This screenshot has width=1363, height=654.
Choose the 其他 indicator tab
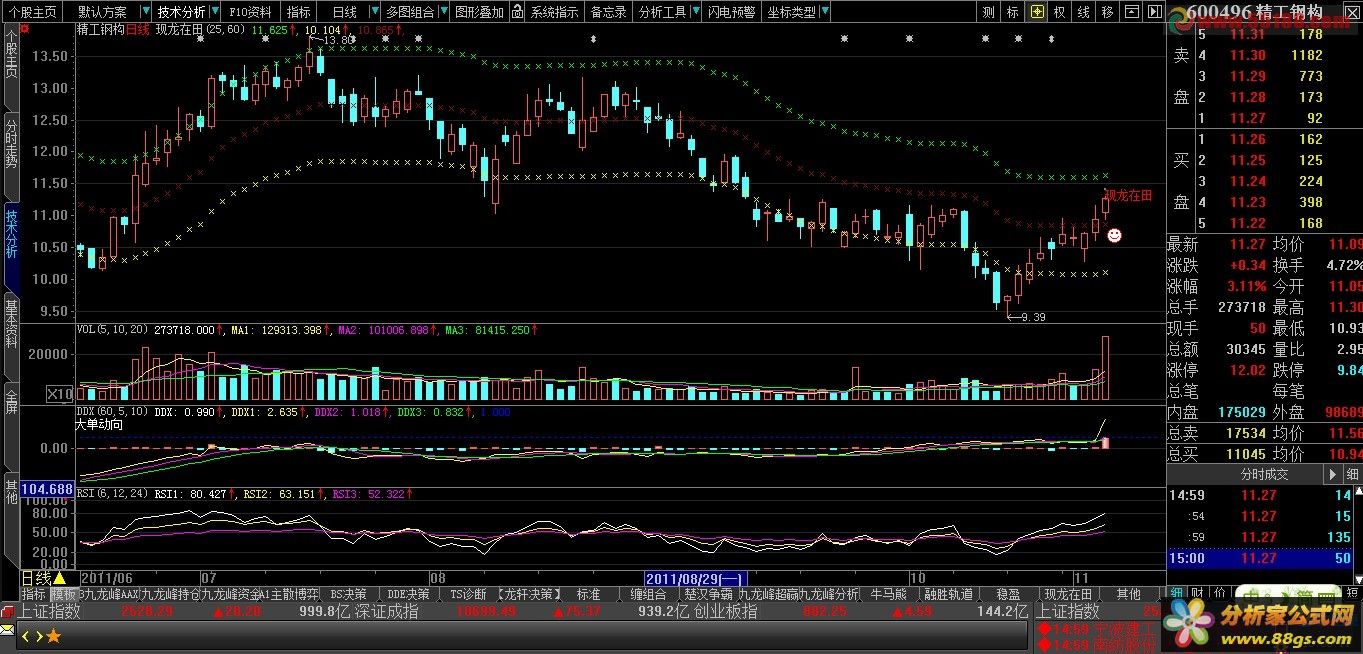pyautogui.click(x=1128, y=594)
